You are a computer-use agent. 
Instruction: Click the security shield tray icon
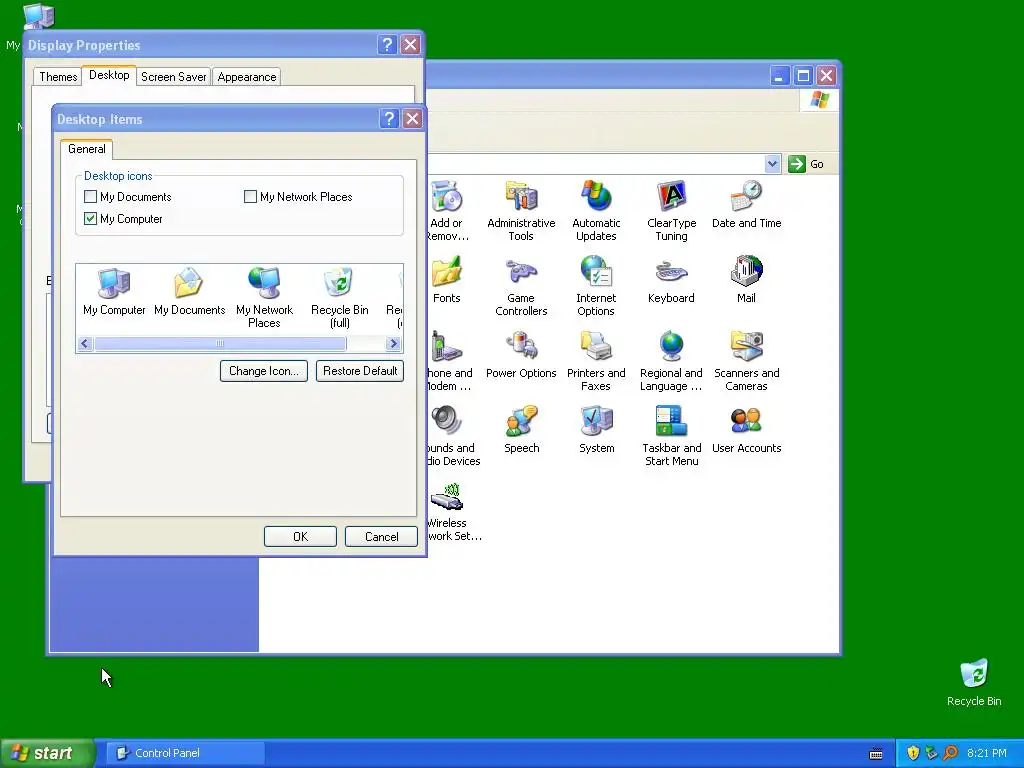coord(913,753)
